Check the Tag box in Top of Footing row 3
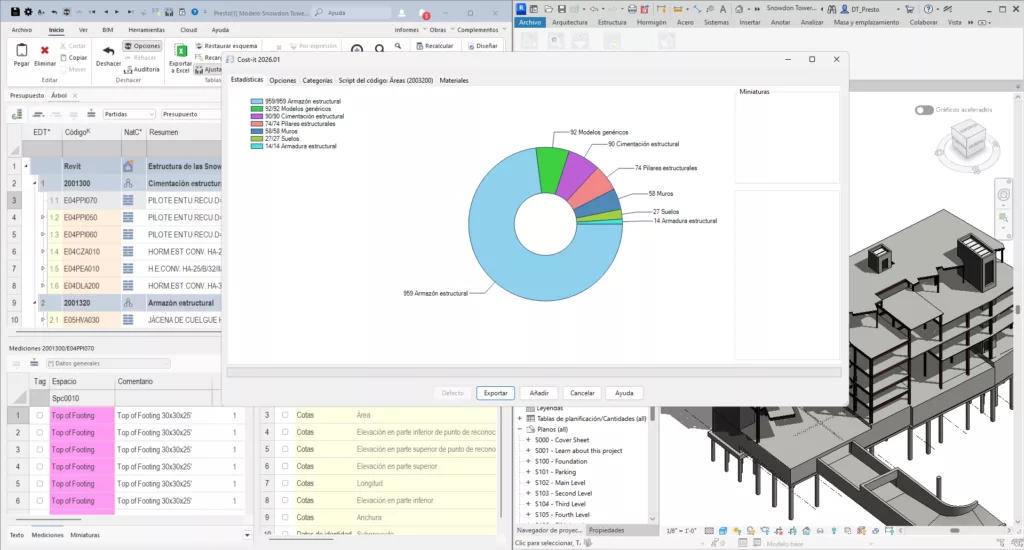 pyautogui.click(x=40, y=449)
